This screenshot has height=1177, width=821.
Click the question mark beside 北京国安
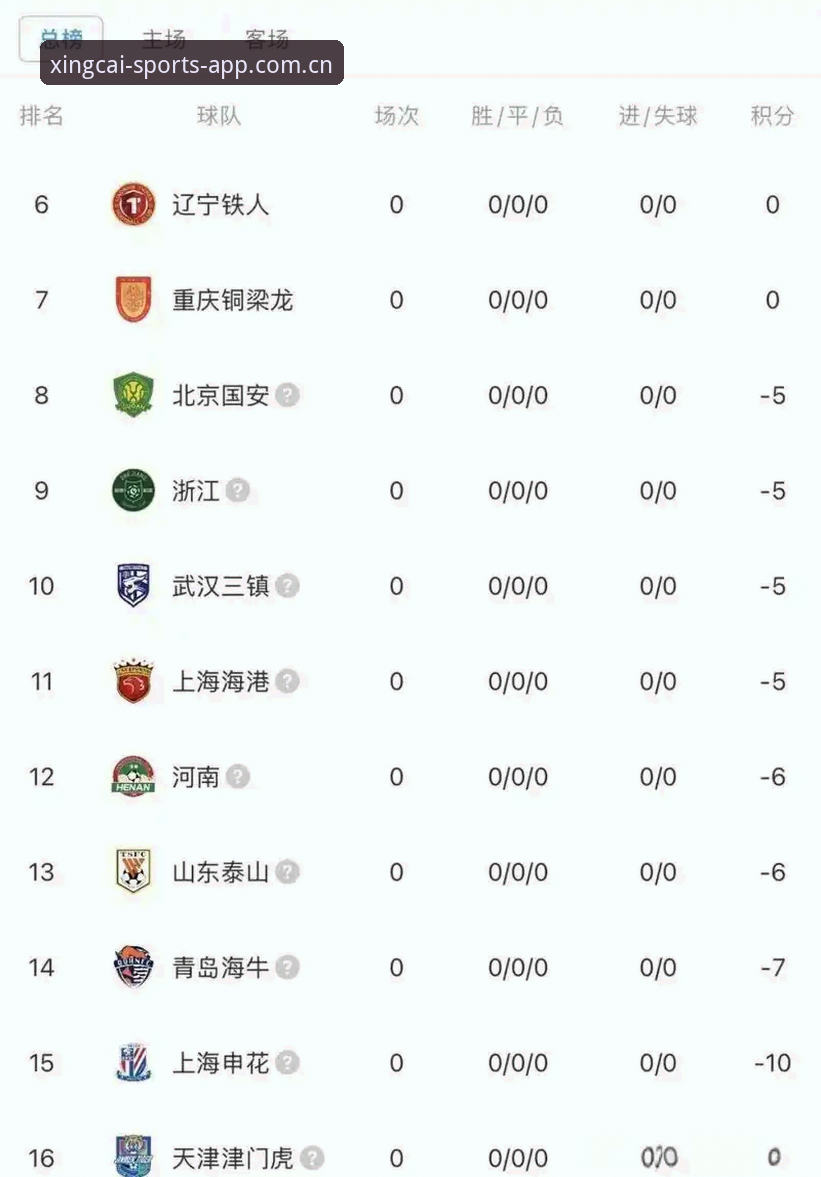click(287, 395)
